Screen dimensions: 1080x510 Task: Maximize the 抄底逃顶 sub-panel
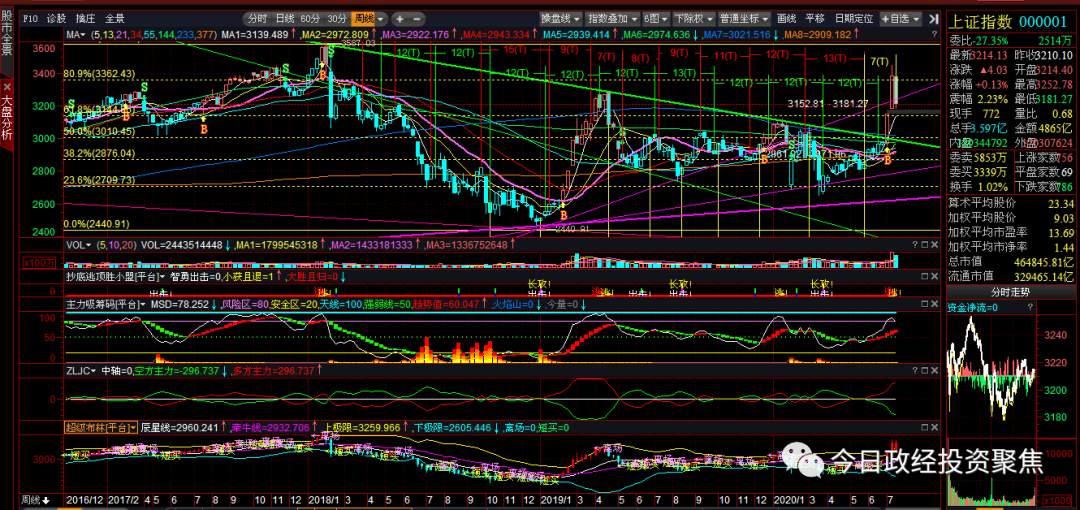925,276
